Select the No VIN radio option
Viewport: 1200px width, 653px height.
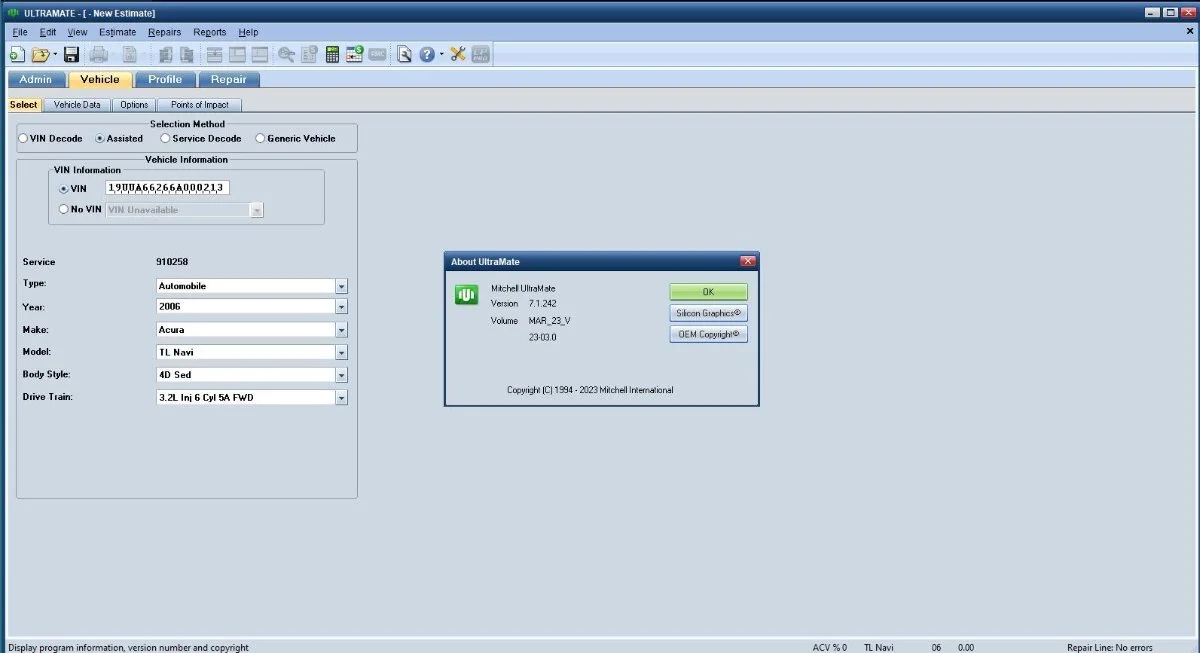point(64,210)
